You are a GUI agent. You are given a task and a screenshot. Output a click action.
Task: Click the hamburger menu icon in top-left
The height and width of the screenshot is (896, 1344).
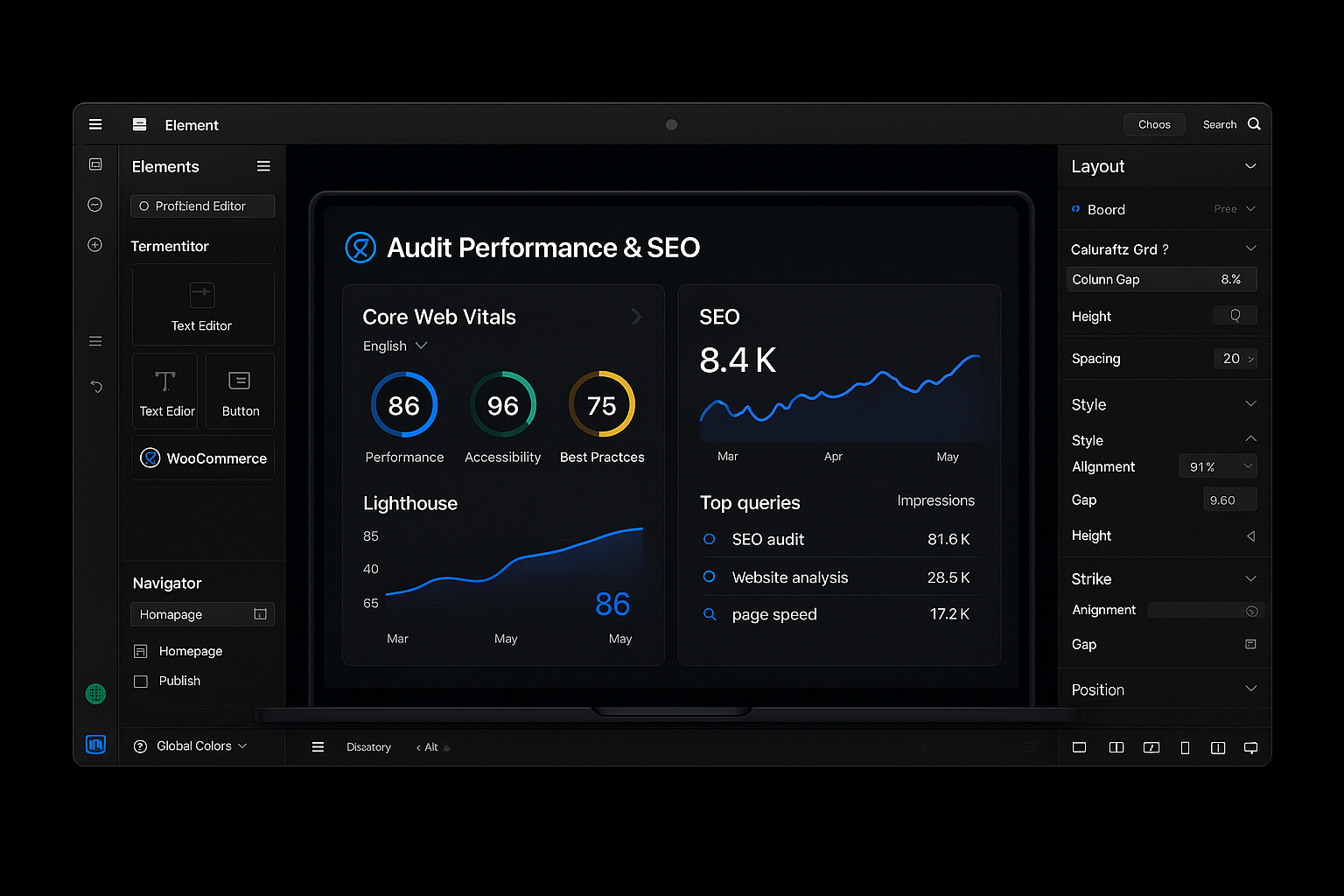[95, 124]
